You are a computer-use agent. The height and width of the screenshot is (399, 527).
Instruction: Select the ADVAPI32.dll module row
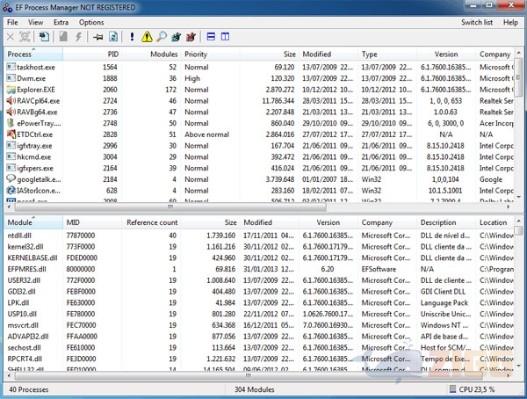pyautogui.click(x=259, y=336)
